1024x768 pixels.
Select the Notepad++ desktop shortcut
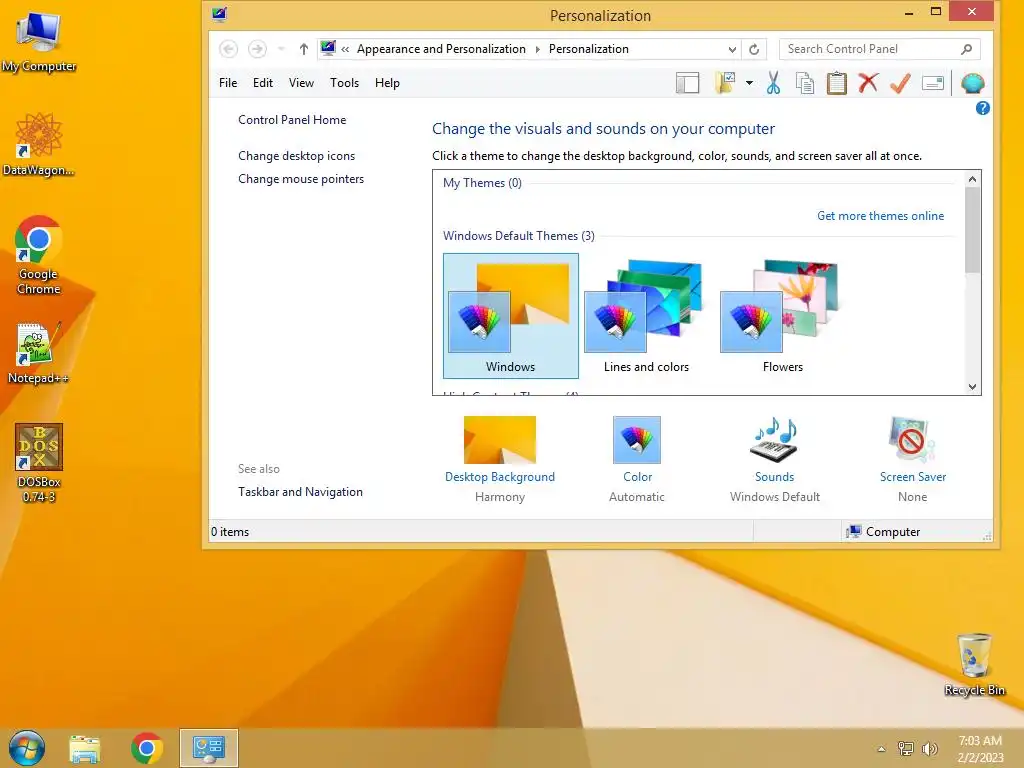click(39, 353)
